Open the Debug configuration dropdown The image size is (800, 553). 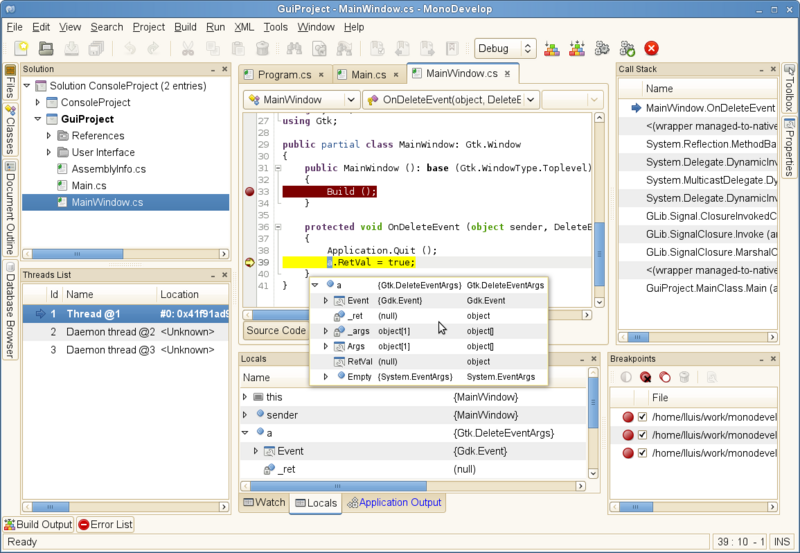pyautogui.click(x=505, y=48)
